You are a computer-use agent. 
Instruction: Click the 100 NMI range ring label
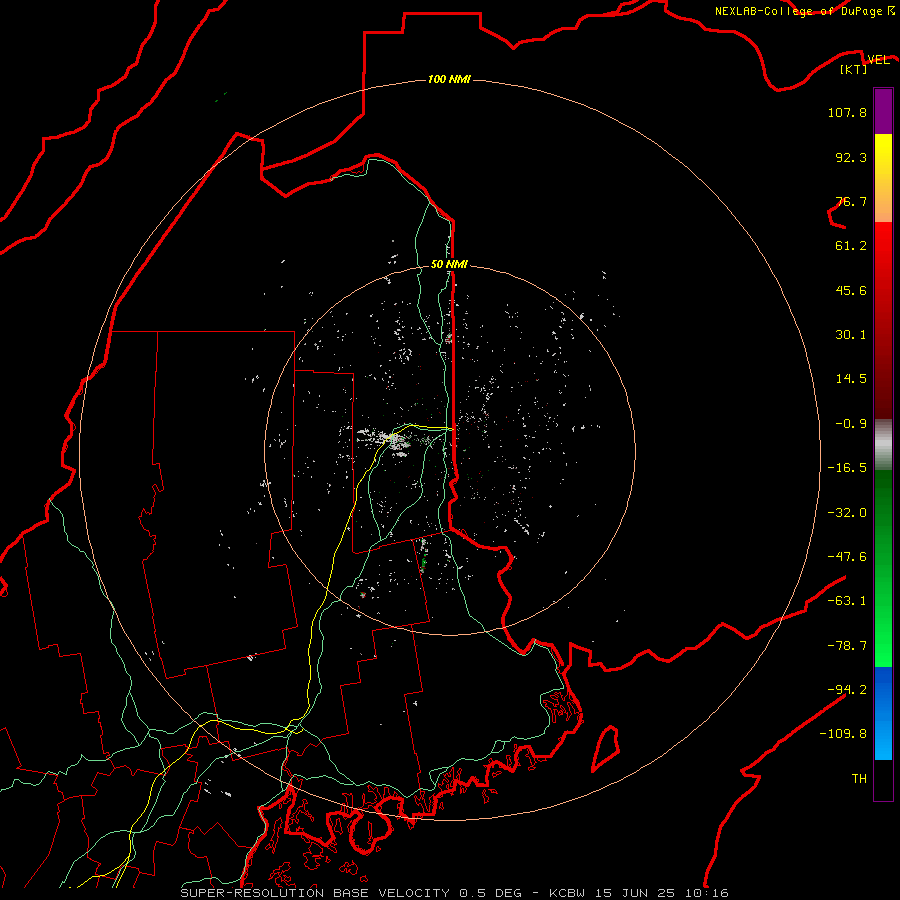(x=449, y=79)
